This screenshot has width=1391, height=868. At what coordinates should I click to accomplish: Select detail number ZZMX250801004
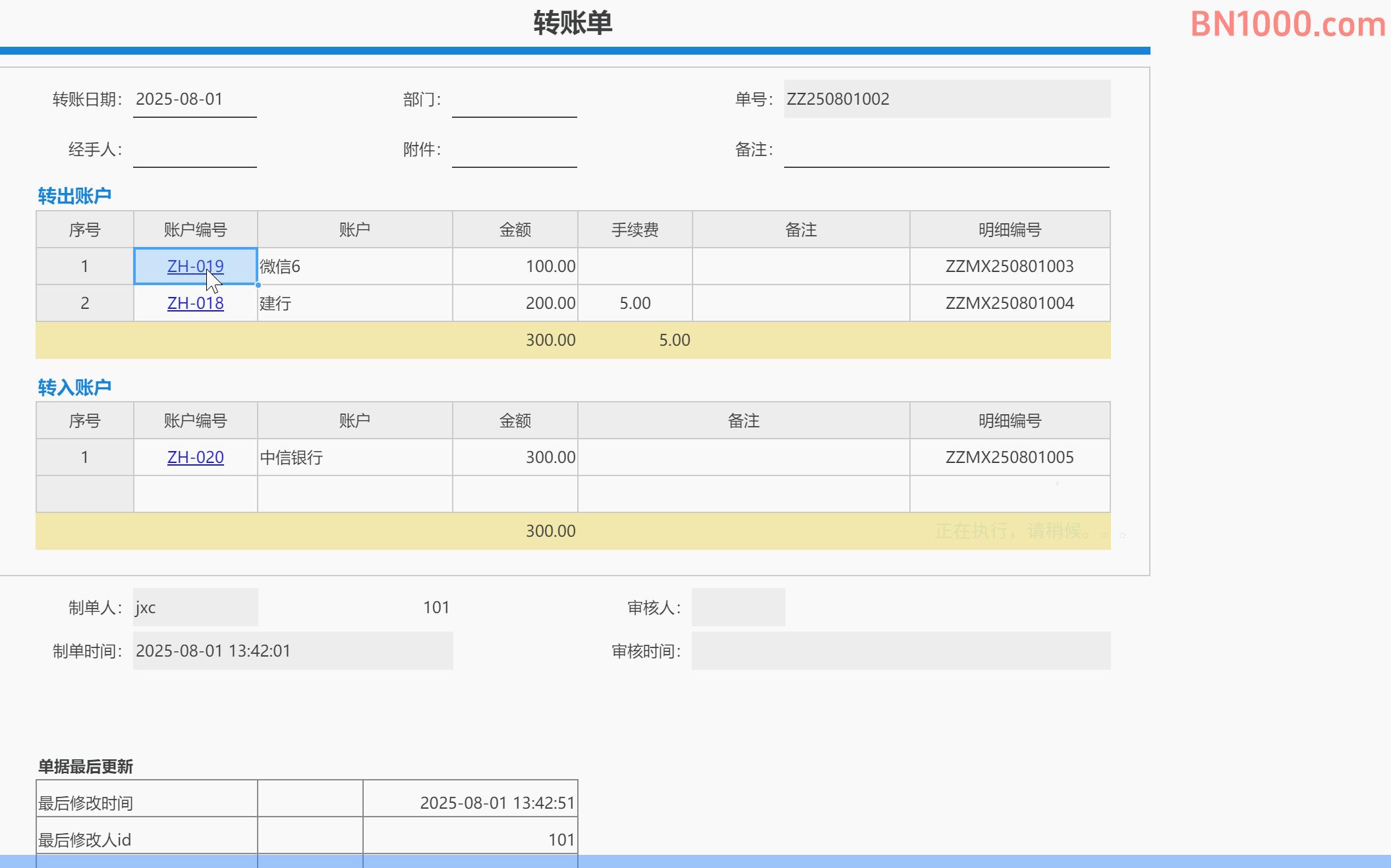pos(1010,303)
